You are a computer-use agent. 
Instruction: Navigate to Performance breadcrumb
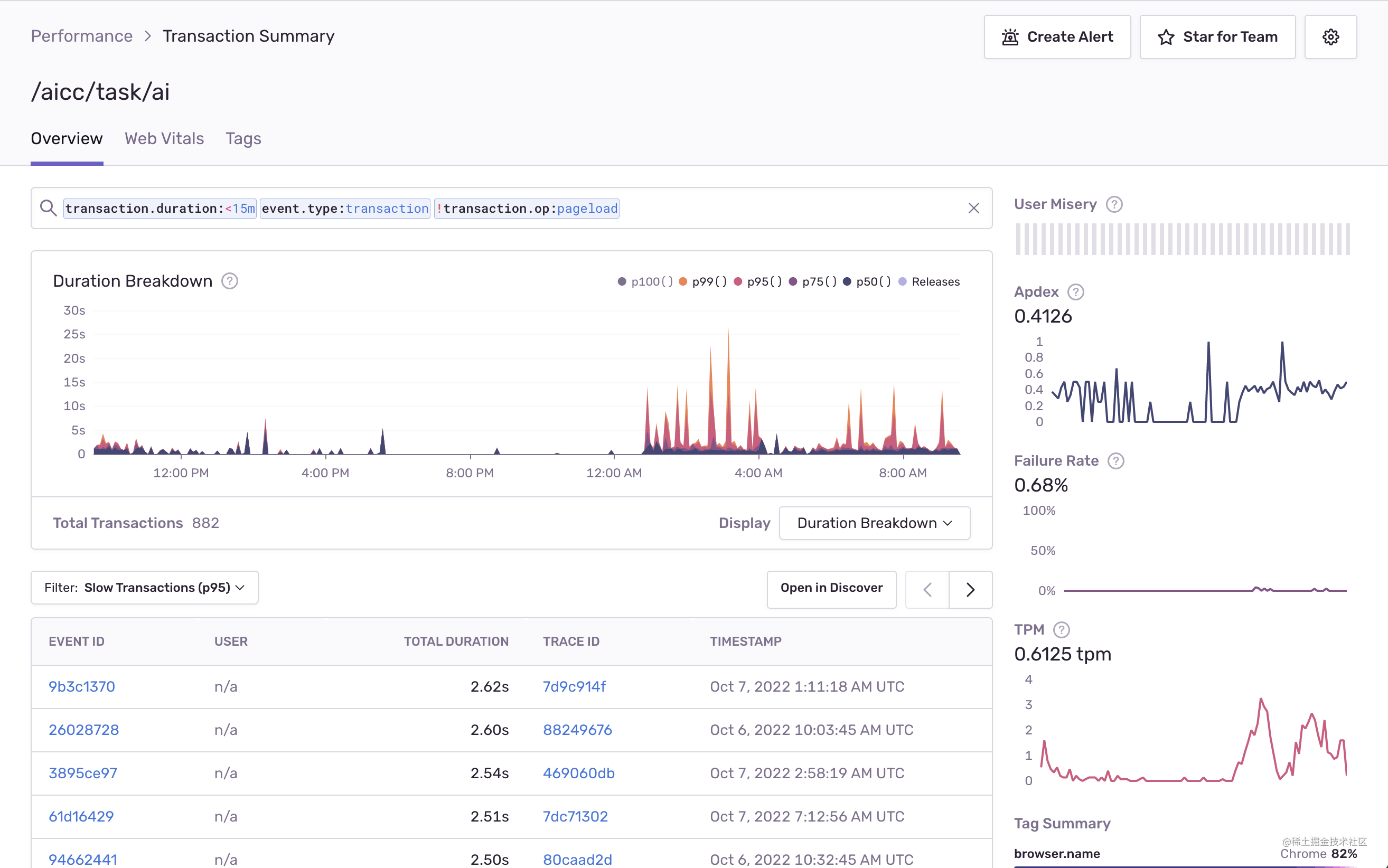tap(81, 35)
